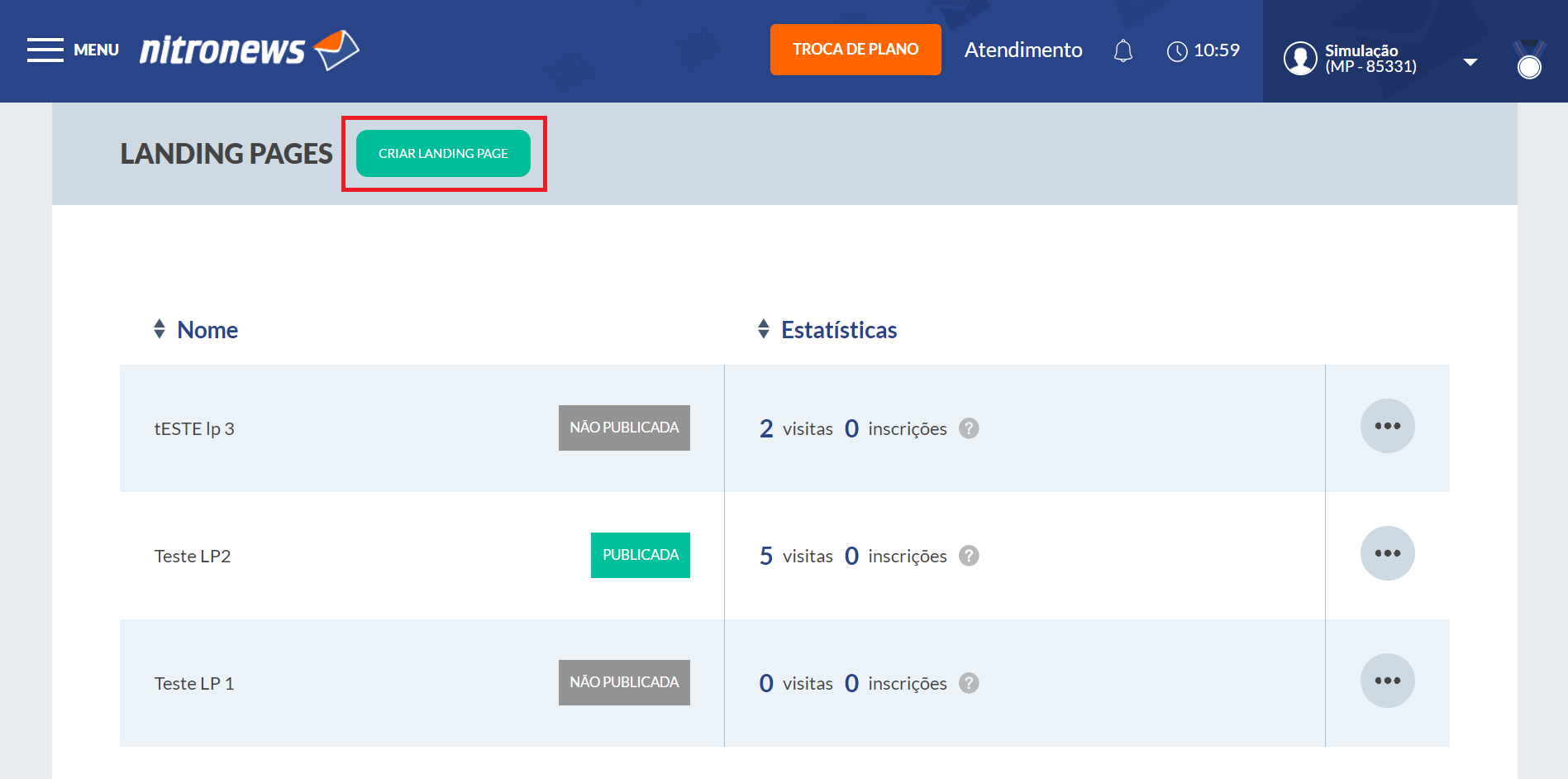Select the Teste LP 1 name
The width and height of the screenshot is (1568, 779).
point(194,683)
